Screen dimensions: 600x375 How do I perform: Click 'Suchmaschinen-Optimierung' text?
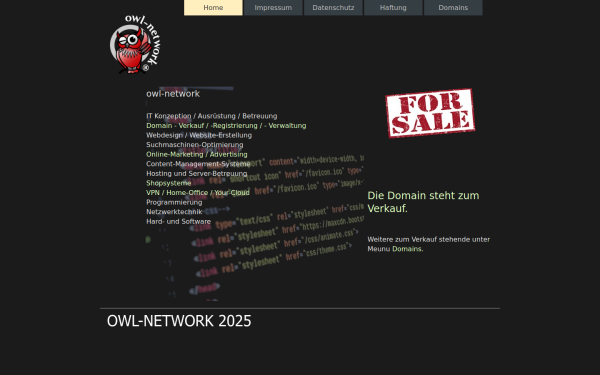(195, 145)
